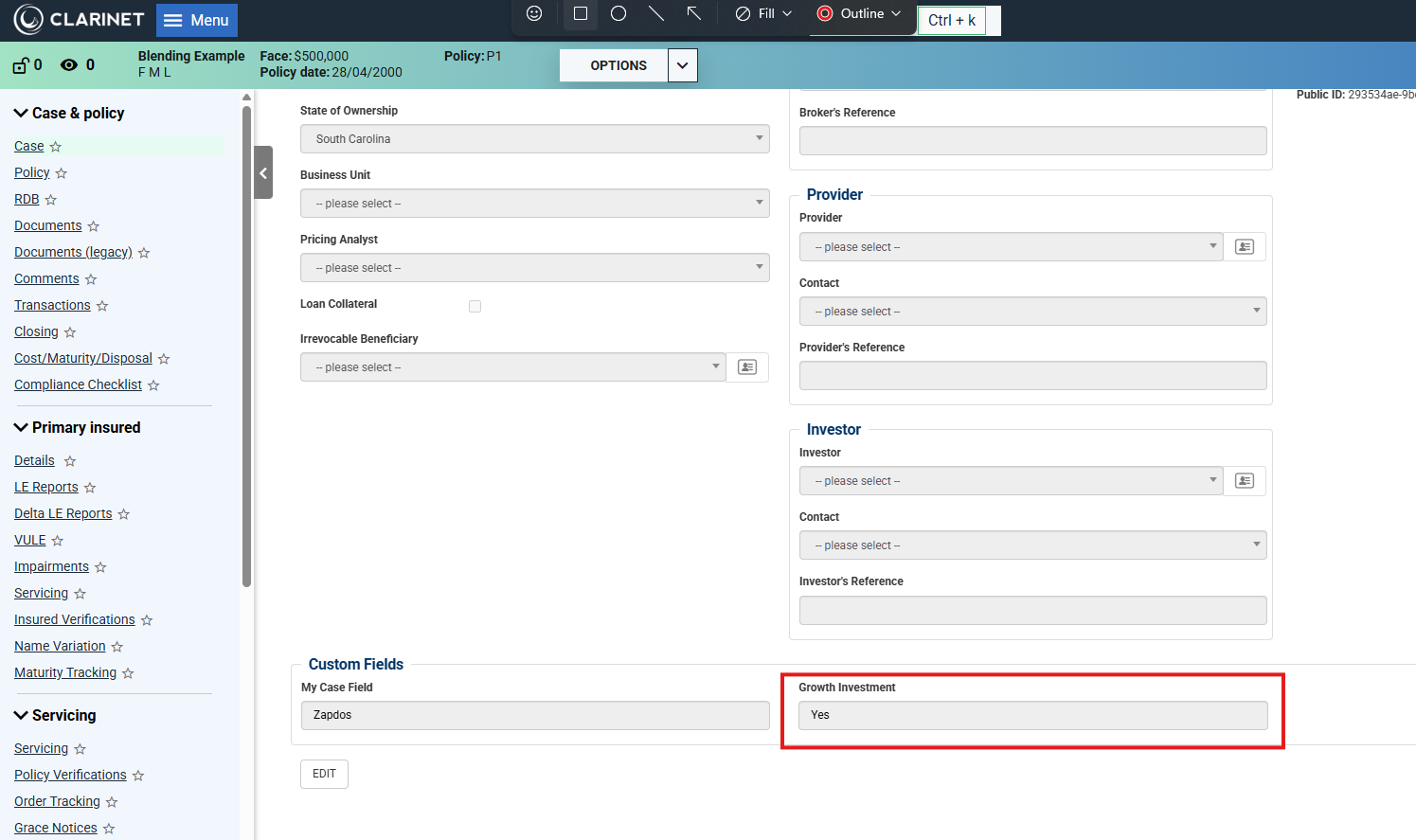Click the Broker's Reference input field

[1032, 141]
